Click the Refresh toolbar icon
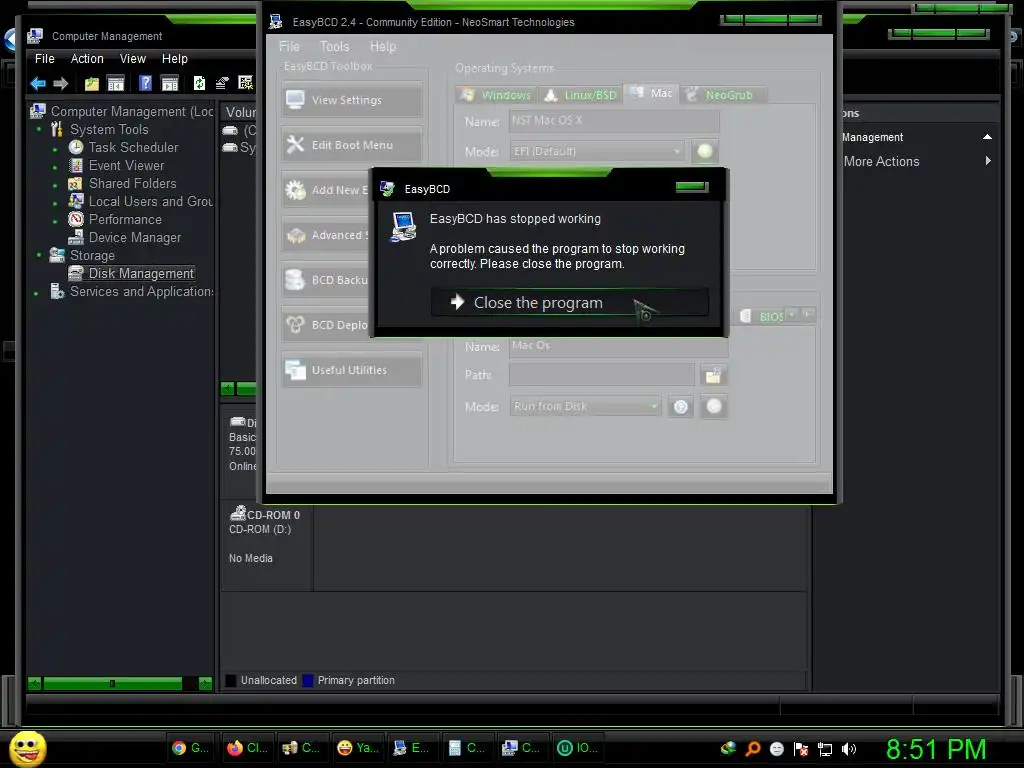 point(199,83)
